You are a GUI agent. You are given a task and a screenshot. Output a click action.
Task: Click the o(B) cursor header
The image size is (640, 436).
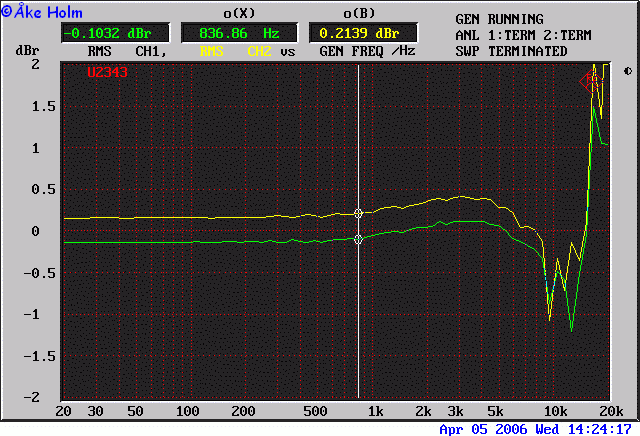[359, 13]
